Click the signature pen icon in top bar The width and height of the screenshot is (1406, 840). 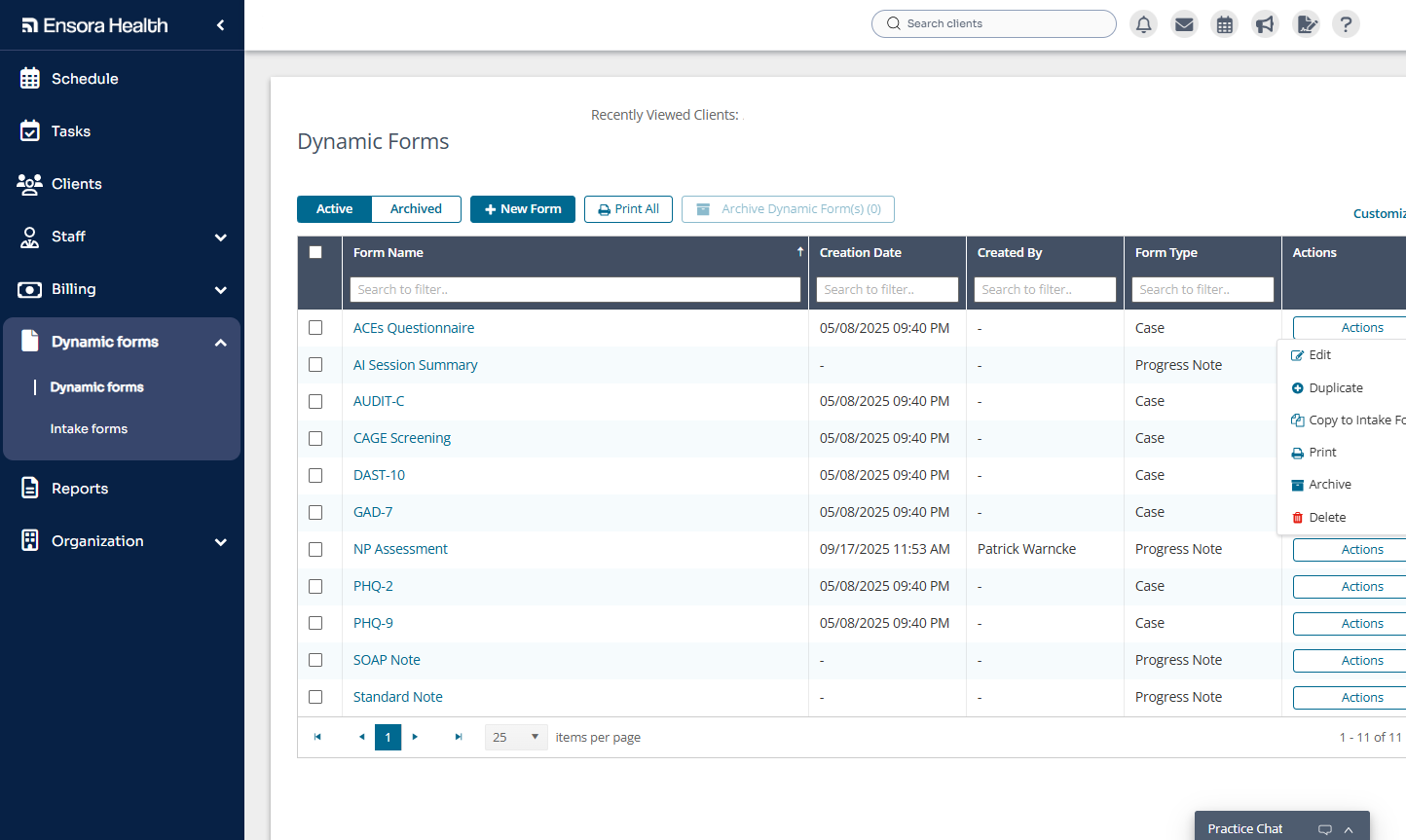(x=1306, y=24)
